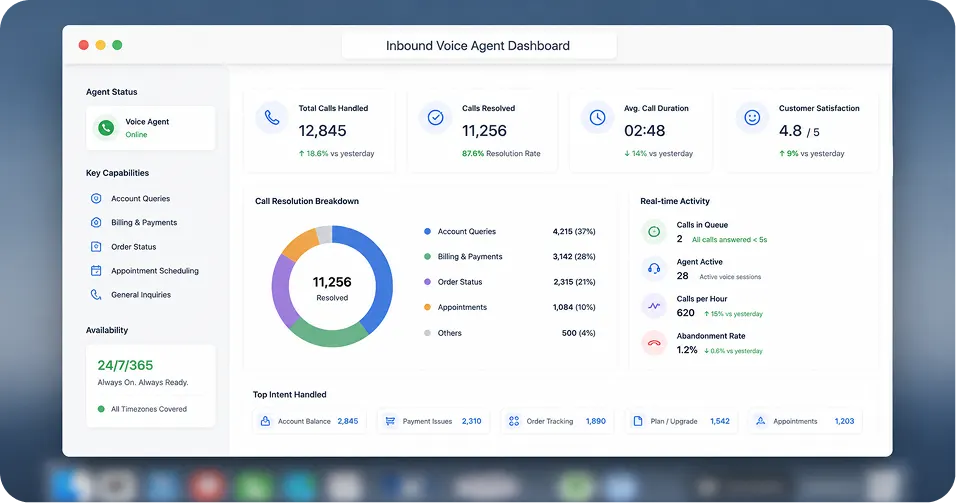Click the Calls in Queue icon
The height and width of the screenshot is (503, 956).
pyautogui.click(x=654, y=232)
